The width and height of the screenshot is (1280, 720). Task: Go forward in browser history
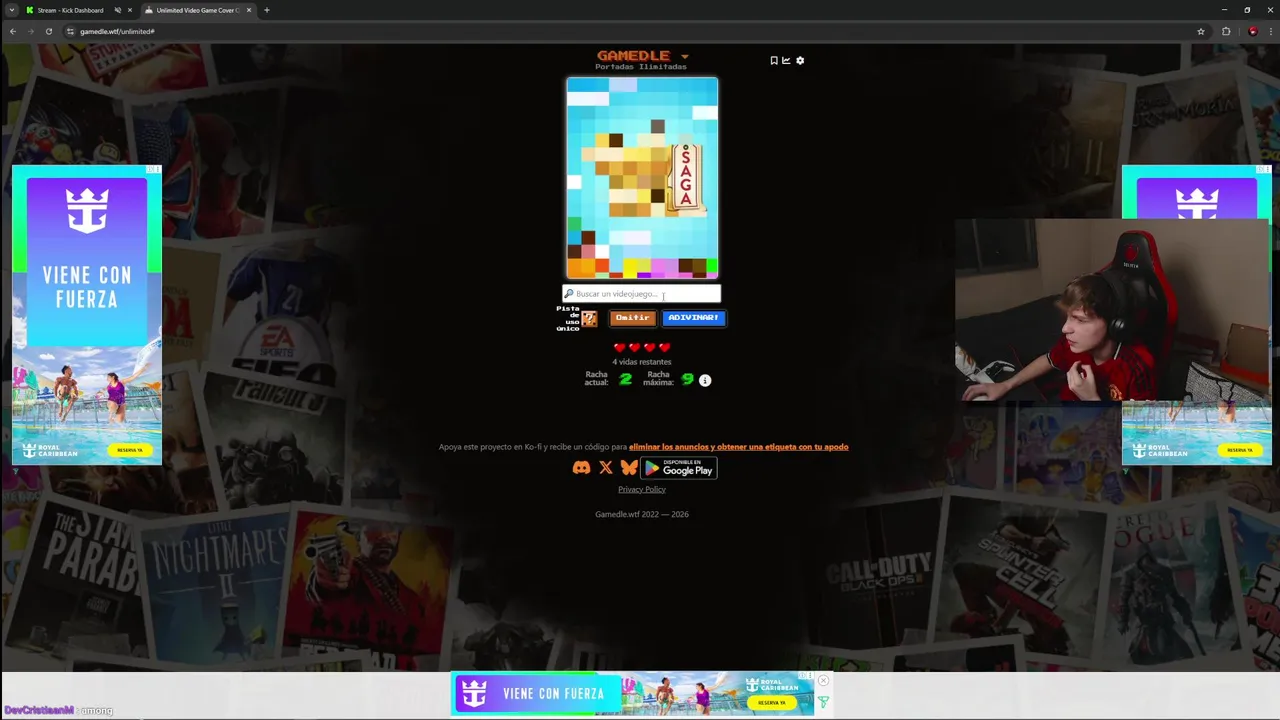[30, 31]
